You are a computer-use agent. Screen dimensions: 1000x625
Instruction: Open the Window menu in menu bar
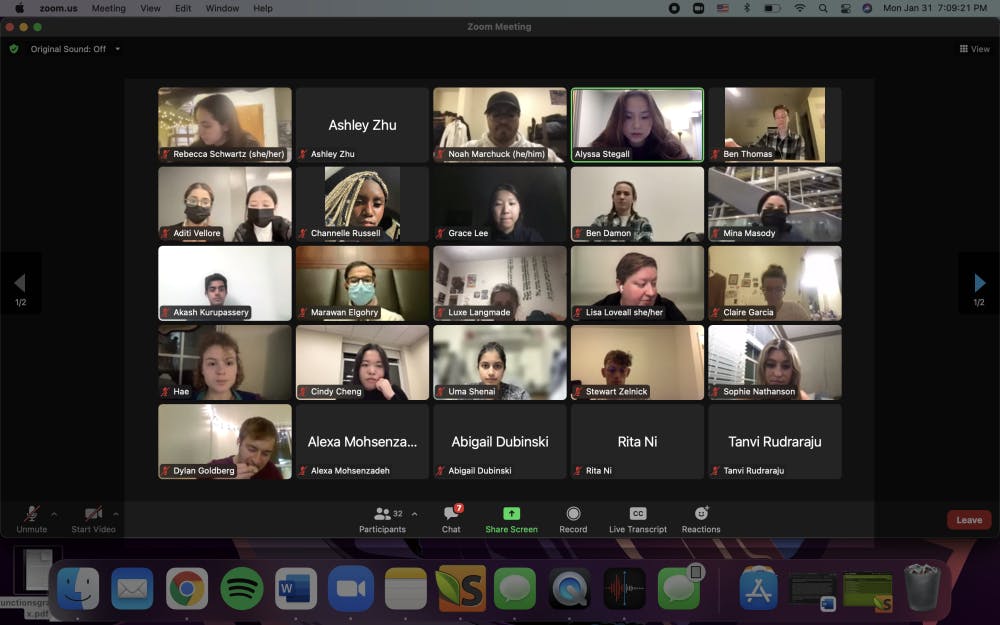(222, 8)
